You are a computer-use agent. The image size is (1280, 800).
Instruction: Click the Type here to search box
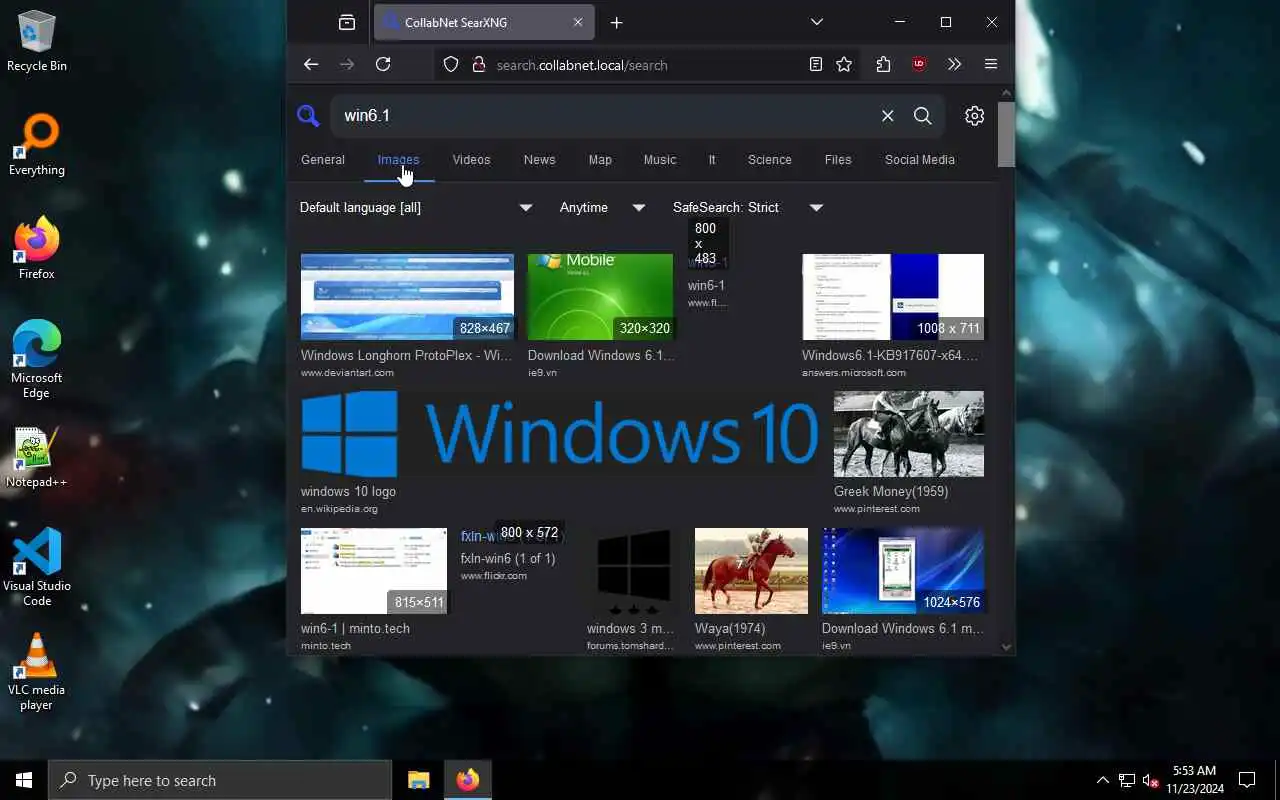[x=220, y=780]
